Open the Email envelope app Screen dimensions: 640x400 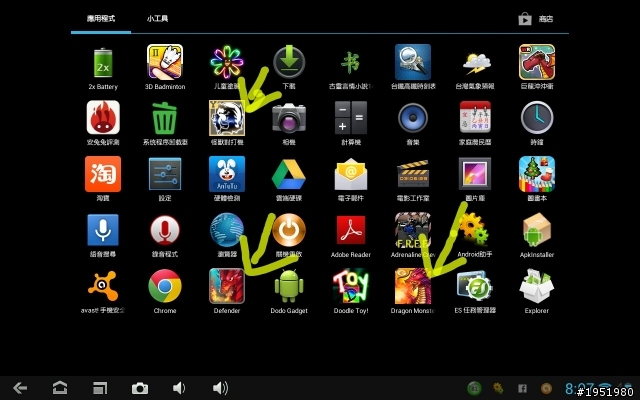351,175
